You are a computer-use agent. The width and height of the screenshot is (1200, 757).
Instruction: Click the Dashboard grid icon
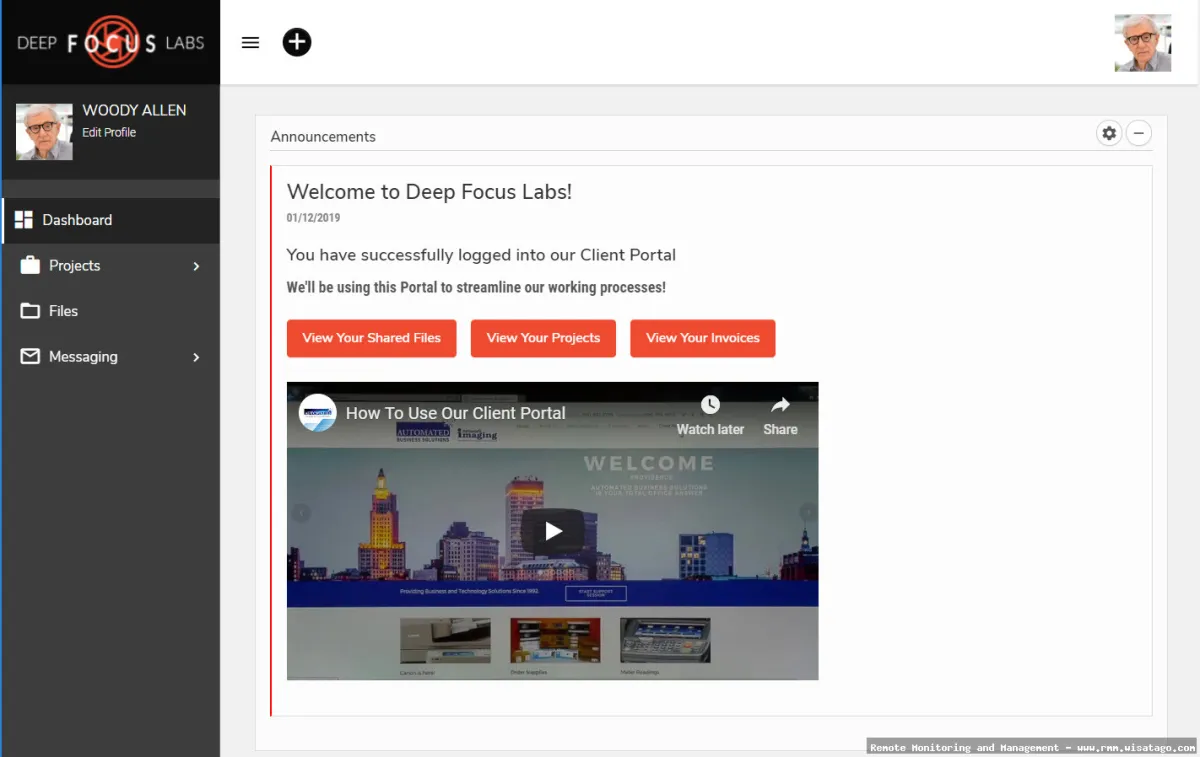tap(24, 220)
